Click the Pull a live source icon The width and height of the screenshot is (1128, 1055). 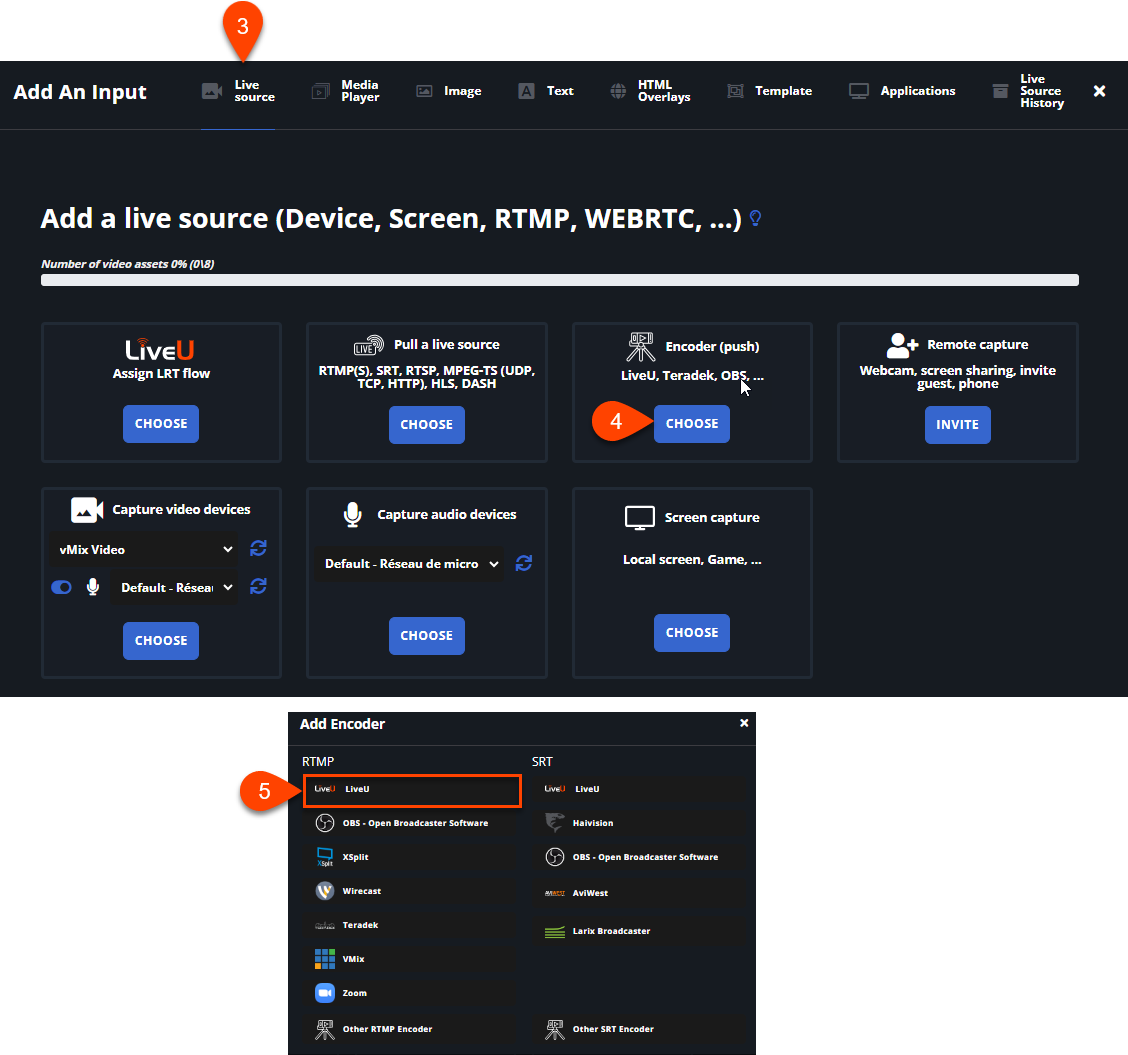click(x=368, y=345)
